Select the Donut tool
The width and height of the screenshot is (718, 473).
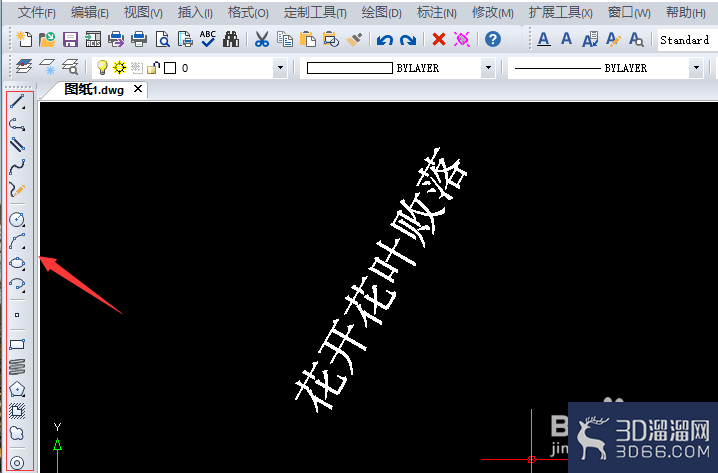coord(17,463)
